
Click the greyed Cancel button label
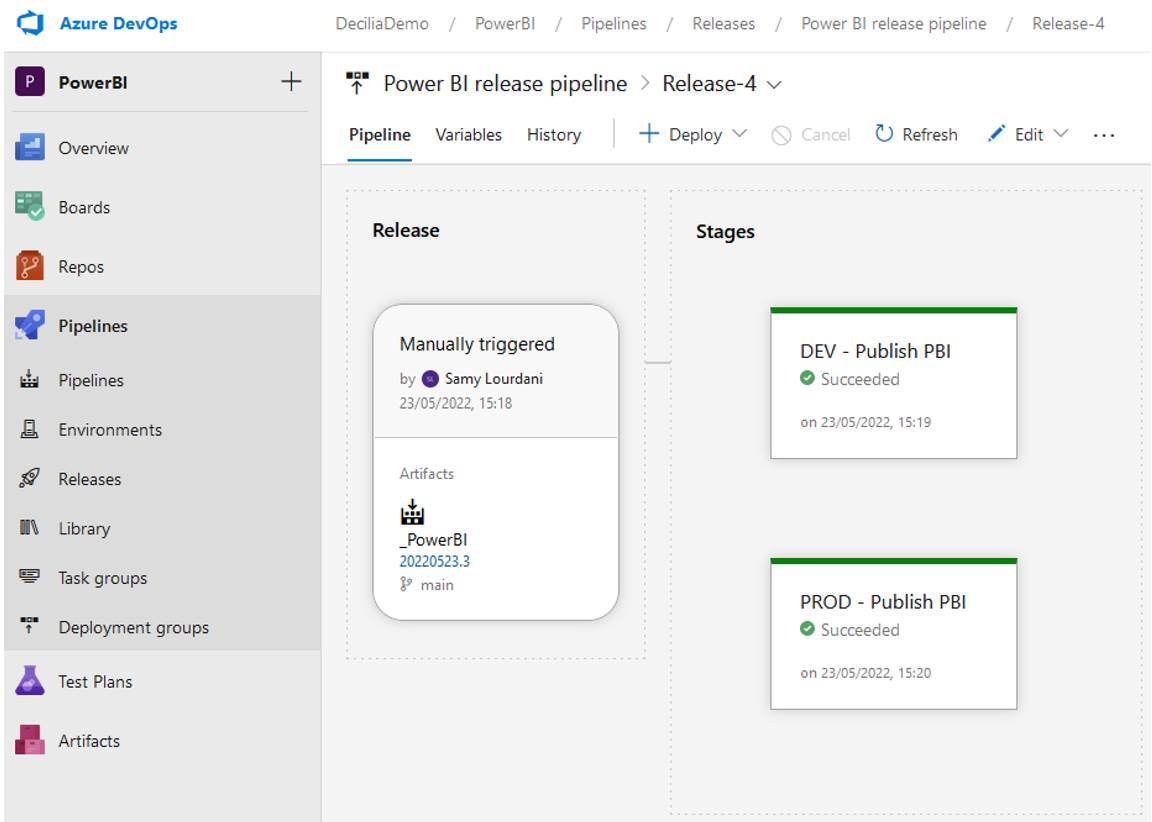826,135
